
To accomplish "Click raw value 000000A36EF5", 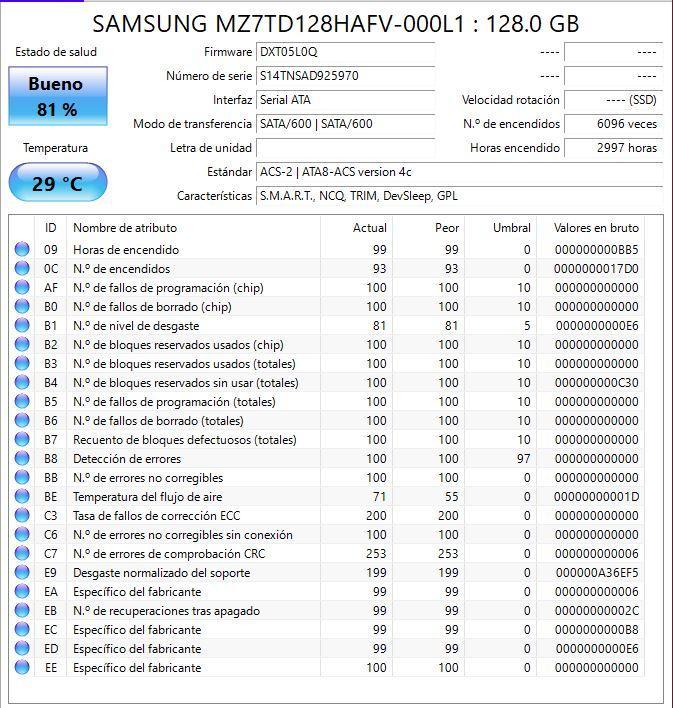I will [597, 573].
